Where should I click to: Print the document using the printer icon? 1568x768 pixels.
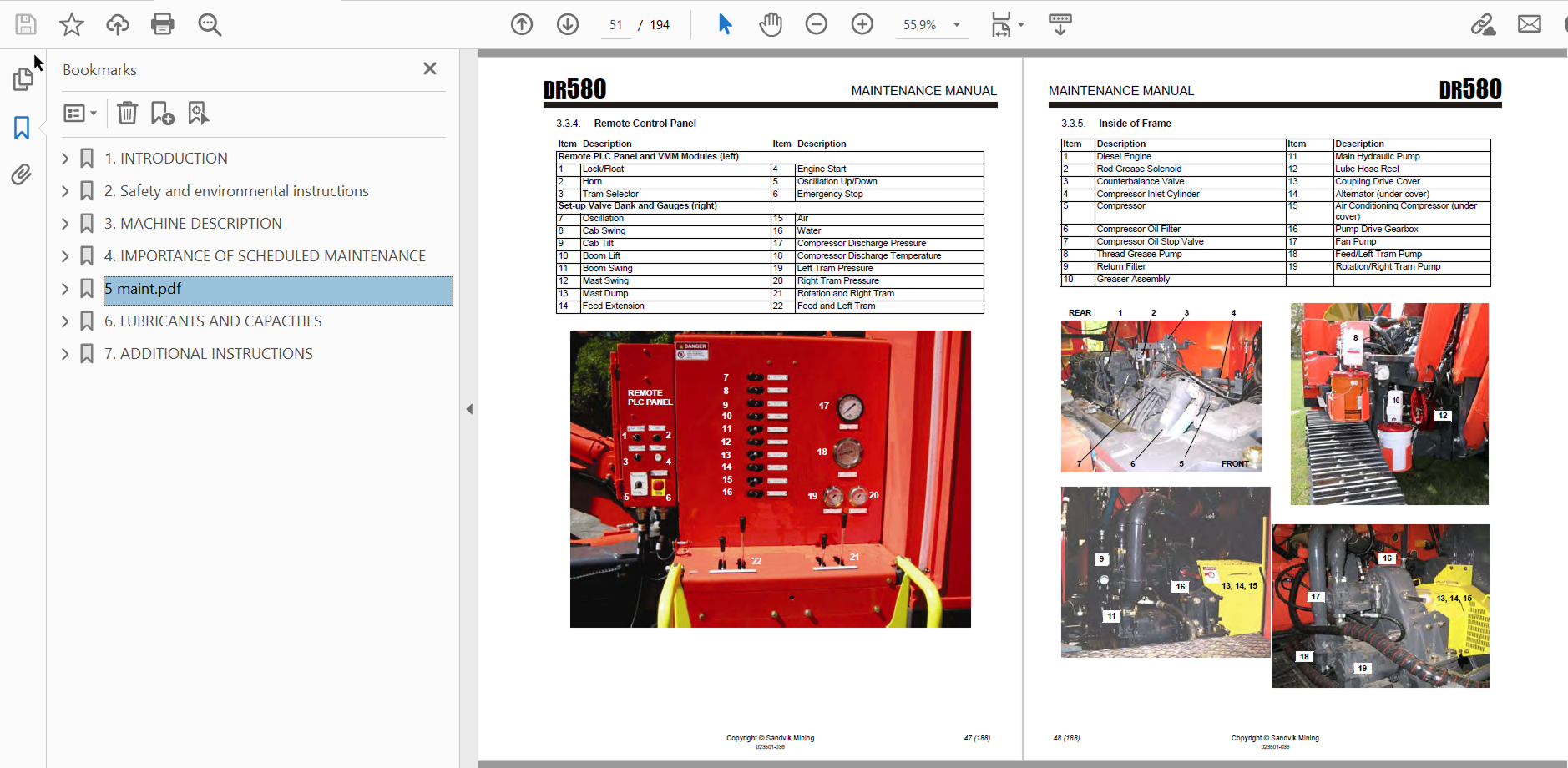pyautogui.click(x=163, y=24)
